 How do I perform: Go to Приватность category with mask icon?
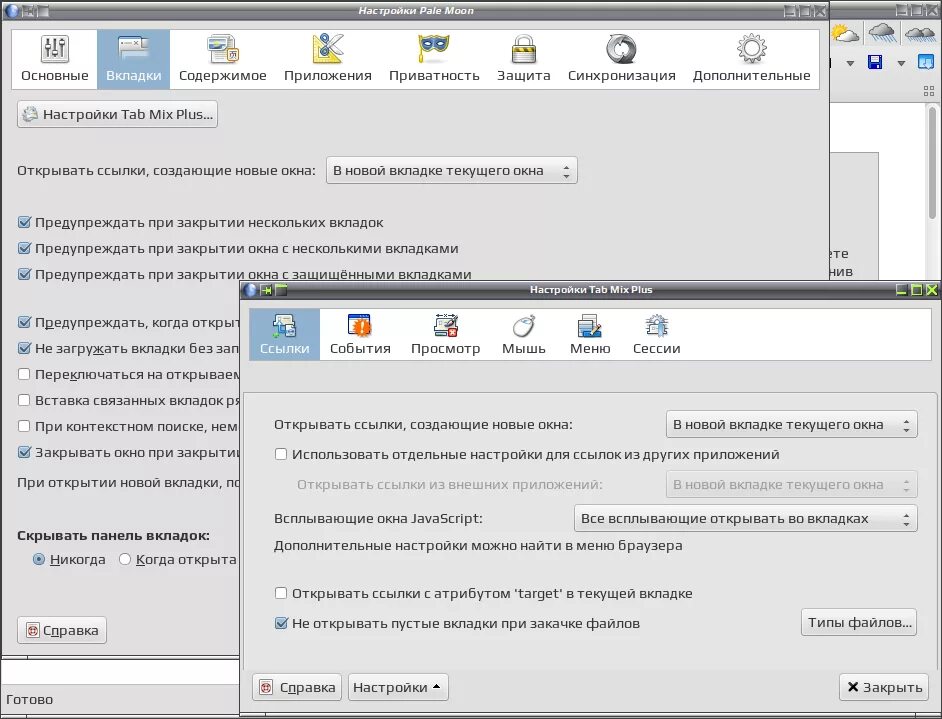[x=434, y=59]
